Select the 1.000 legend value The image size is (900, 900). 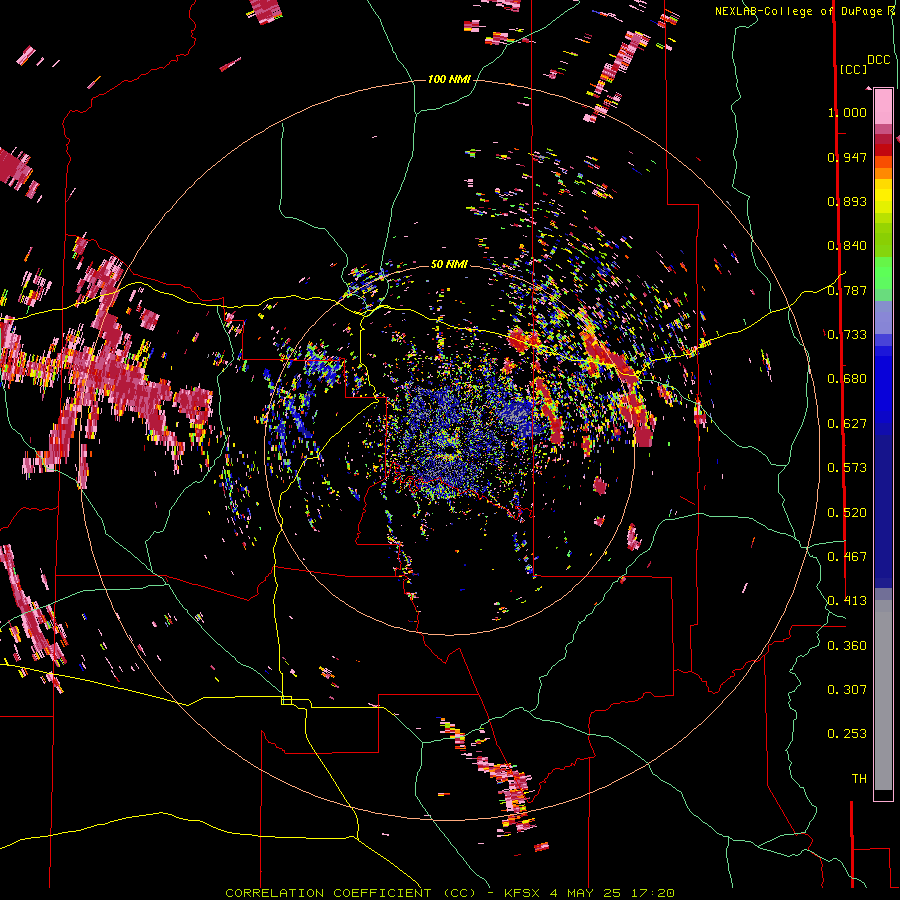click(847, 112)
